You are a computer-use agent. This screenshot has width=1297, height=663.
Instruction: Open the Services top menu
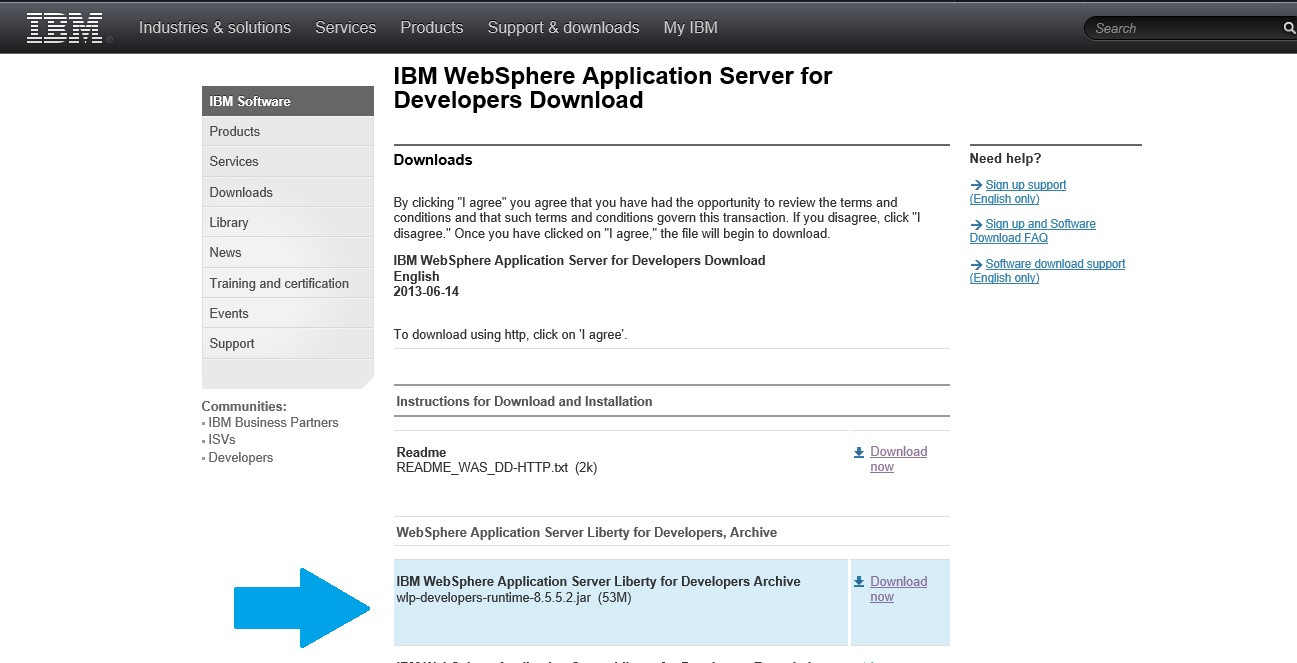coord(345,28)
